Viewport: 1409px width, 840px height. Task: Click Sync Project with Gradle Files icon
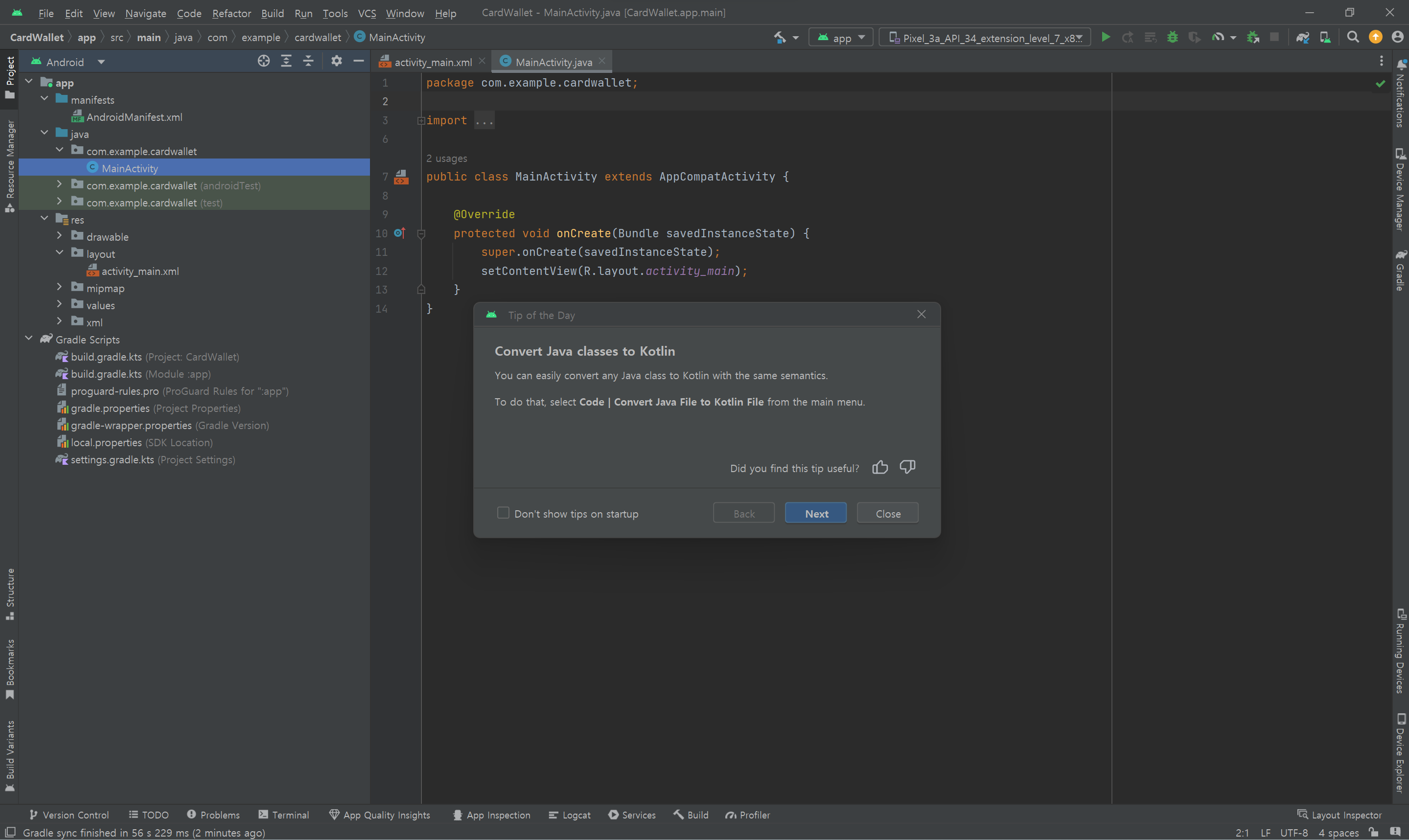point(1302,37)
